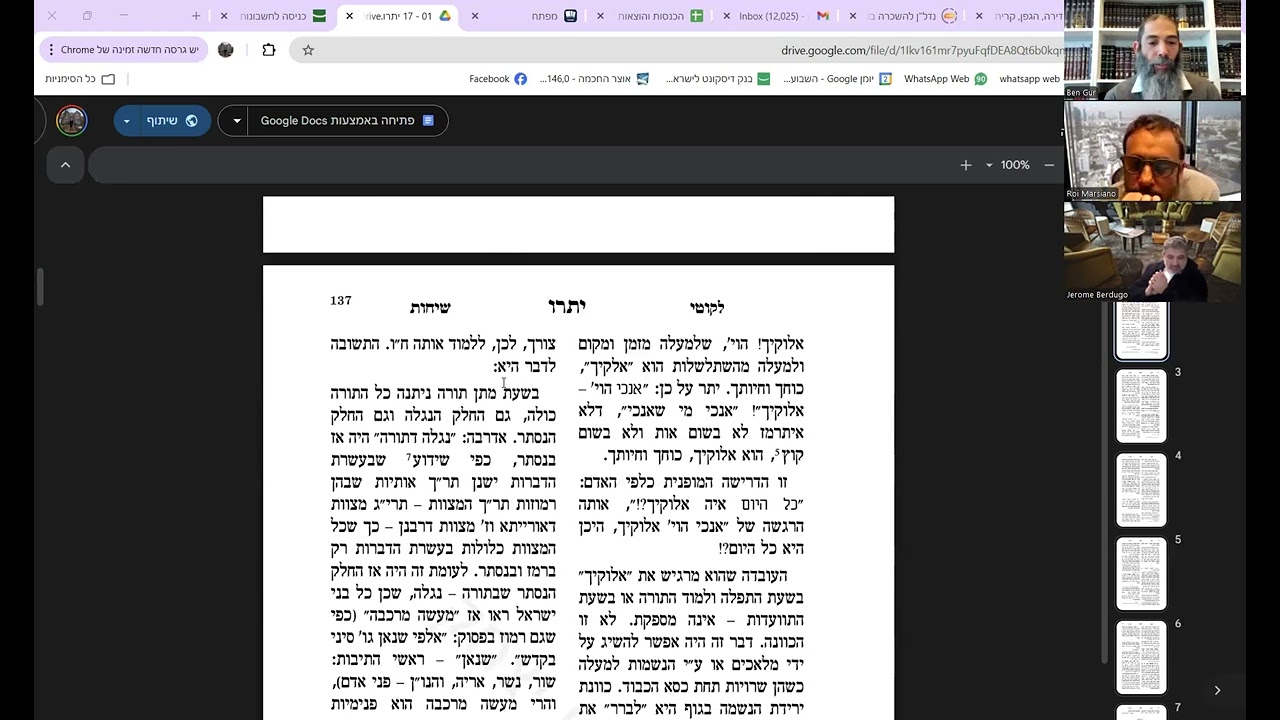Close the Gmail Inbox tab
This screenshot has height=720, width=1280.
point(726,16)
